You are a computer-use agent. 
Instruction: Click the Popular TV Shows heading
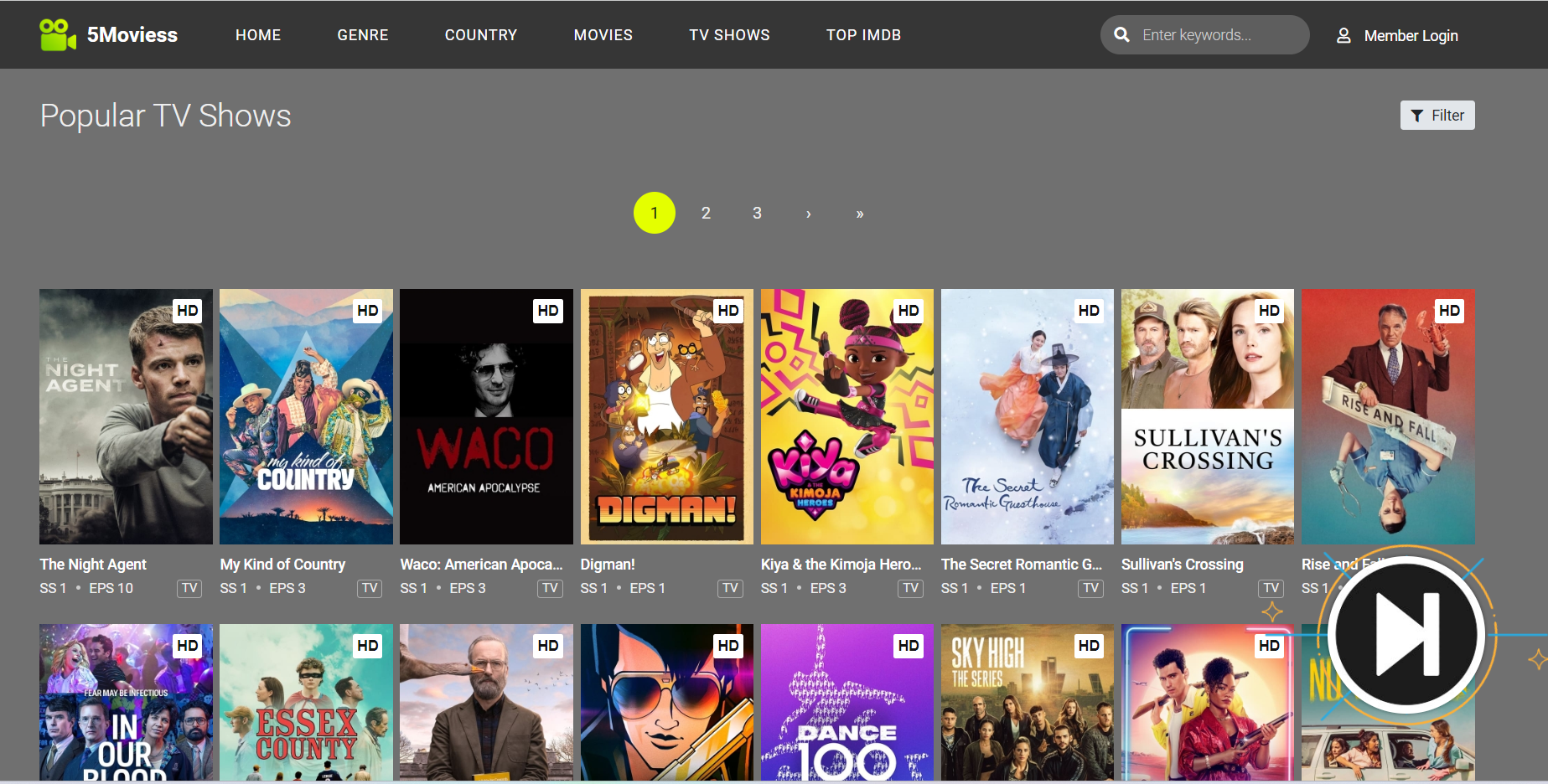(166, 116)
